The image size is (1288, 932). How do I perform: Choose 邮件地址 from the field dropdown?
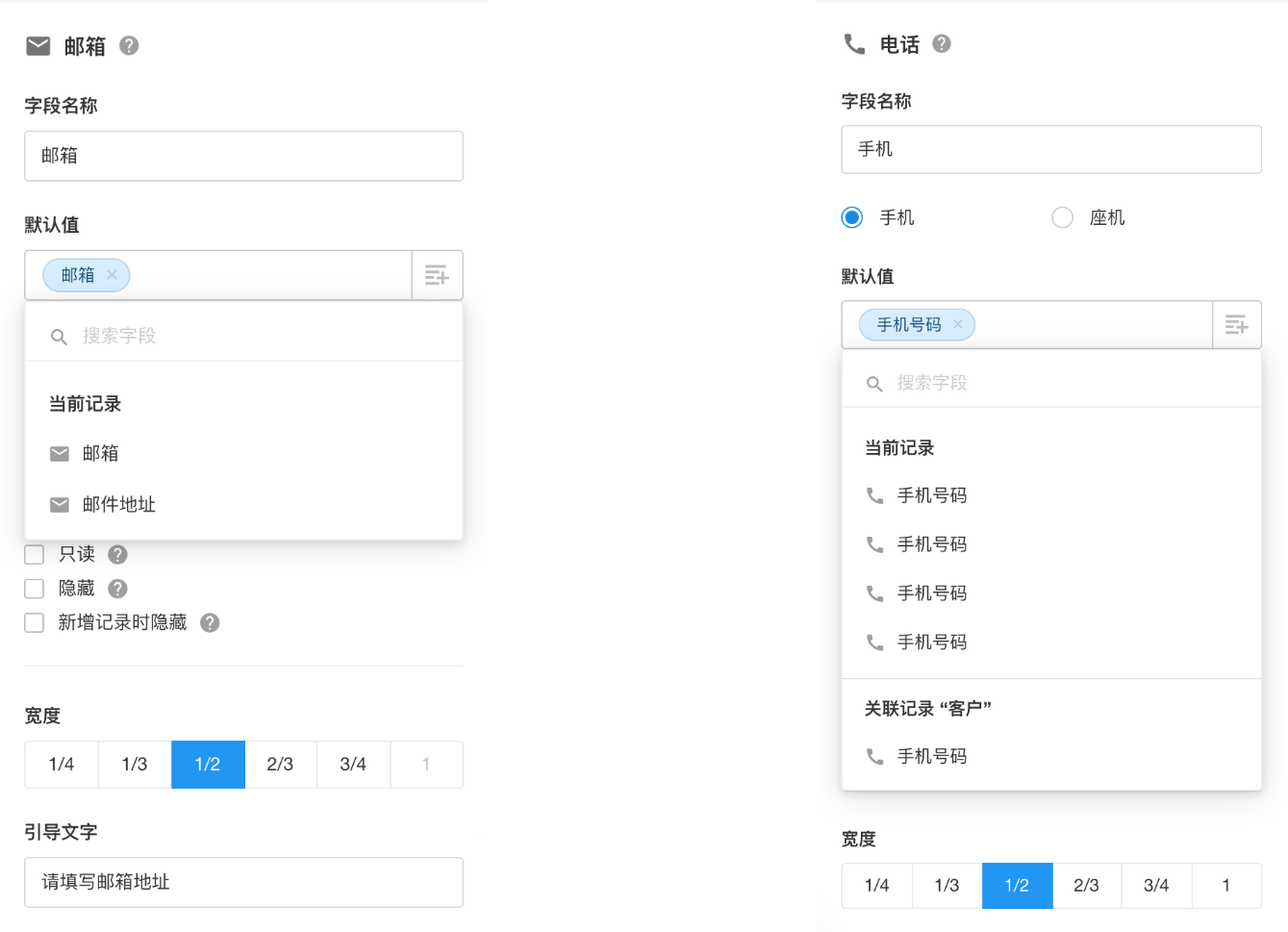pyautogui.click(x=118, y=505)
